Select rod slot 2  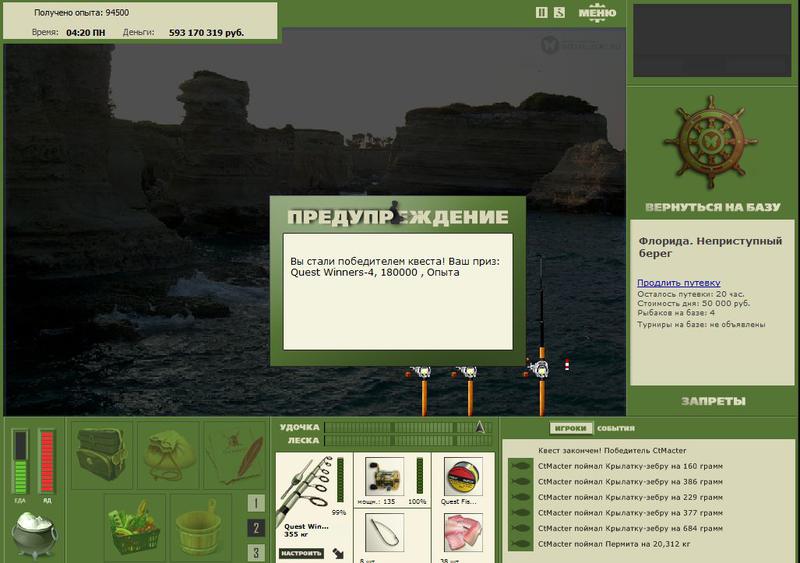tap(256, 528)
